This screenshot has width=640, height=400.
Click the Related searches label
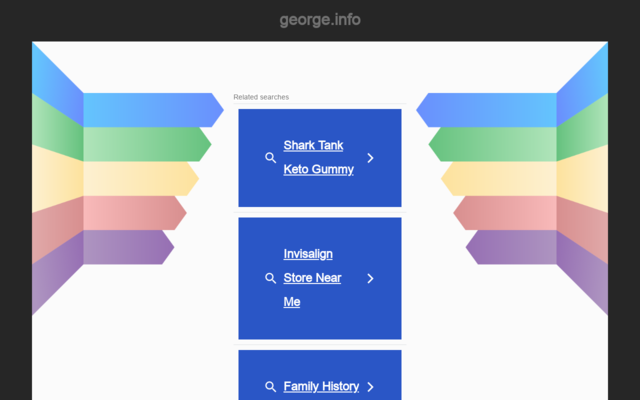[x=261, y=97]
